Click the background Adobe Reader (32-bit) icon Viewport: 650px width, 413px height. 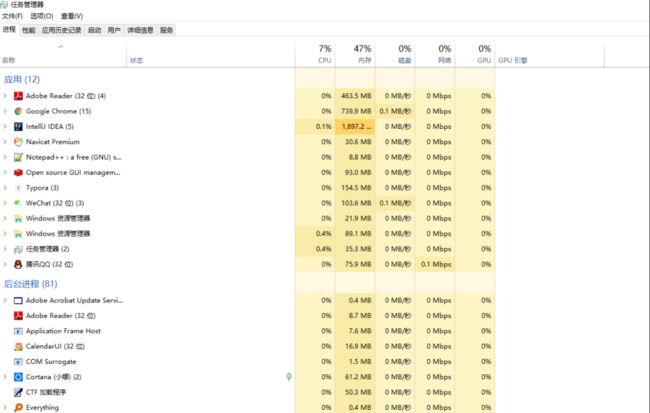[18, 316]
